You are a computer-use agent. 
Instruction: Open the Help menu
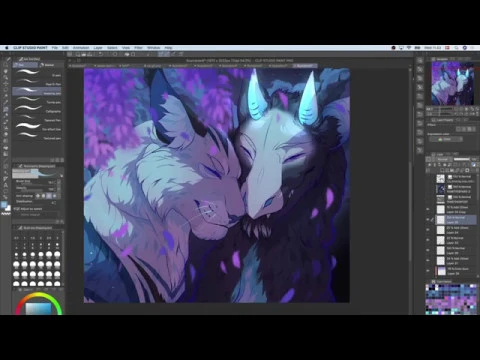[168, 48]
